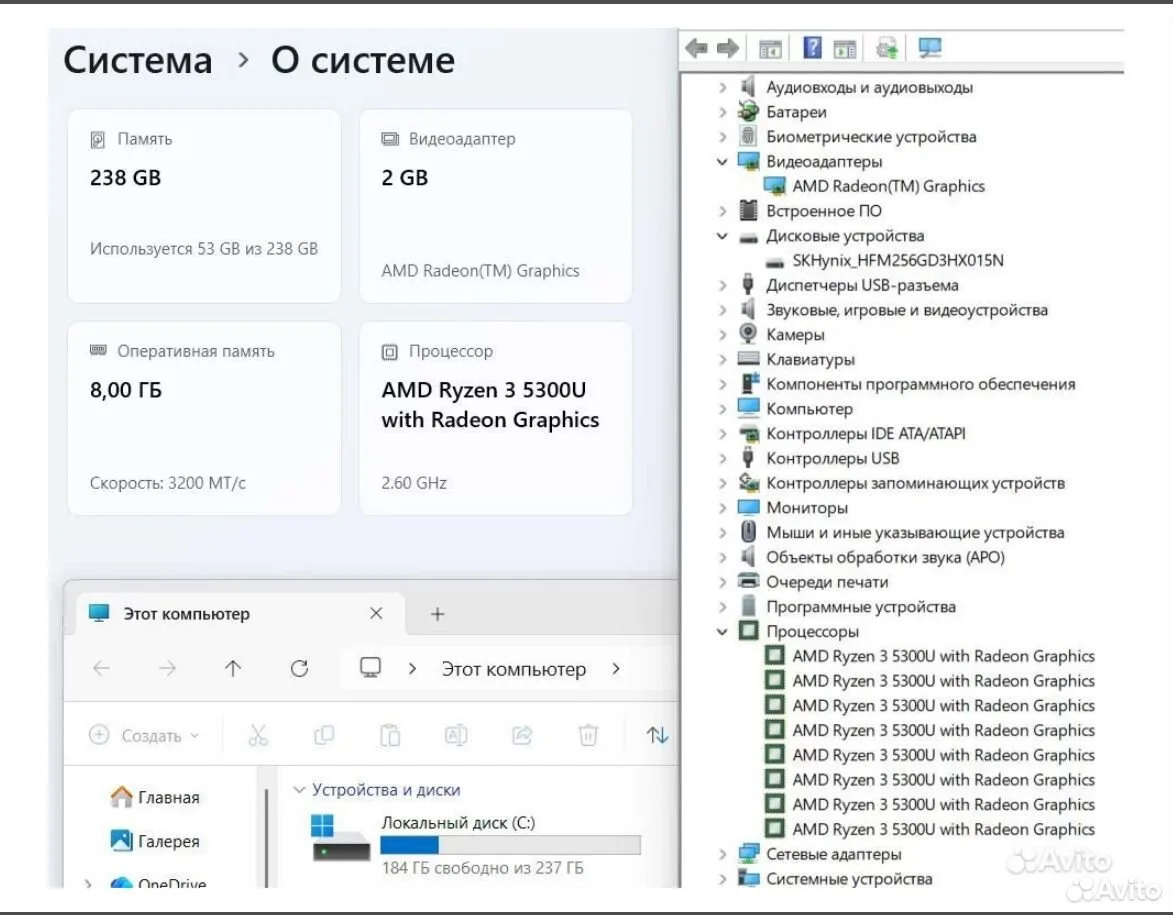Screen dimensions: 1173x915
Task: Collapse the Дисковые устройства node
Action: (x=722, y=236)
